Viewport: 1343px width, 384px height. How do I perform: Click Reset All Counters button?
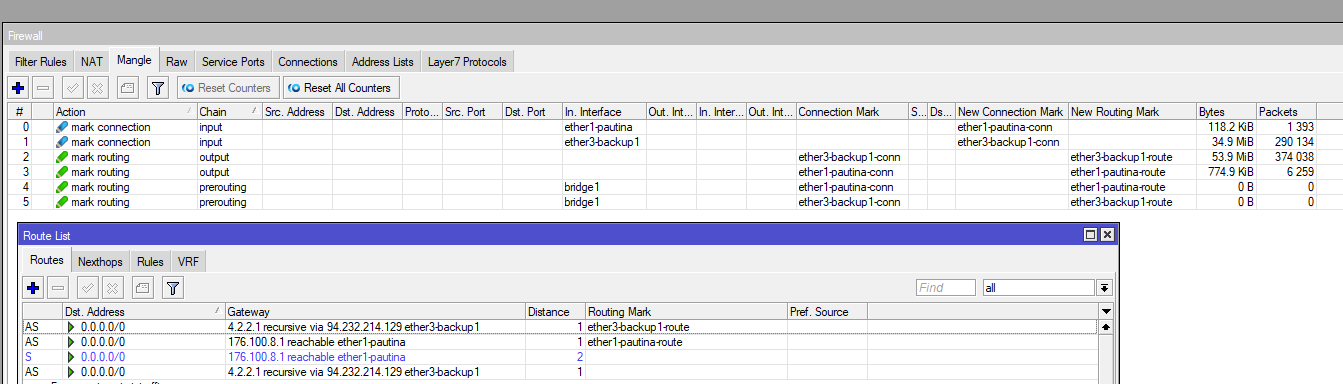pyautogui.click(x=342, y=88)
